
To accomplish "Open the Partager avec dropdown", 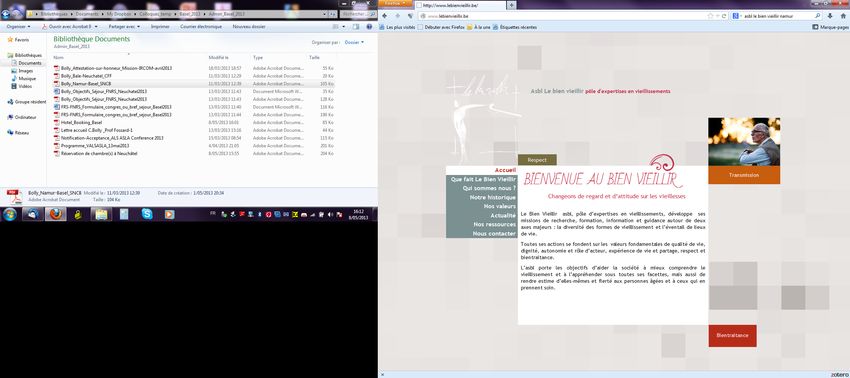I will coord(124,26).
